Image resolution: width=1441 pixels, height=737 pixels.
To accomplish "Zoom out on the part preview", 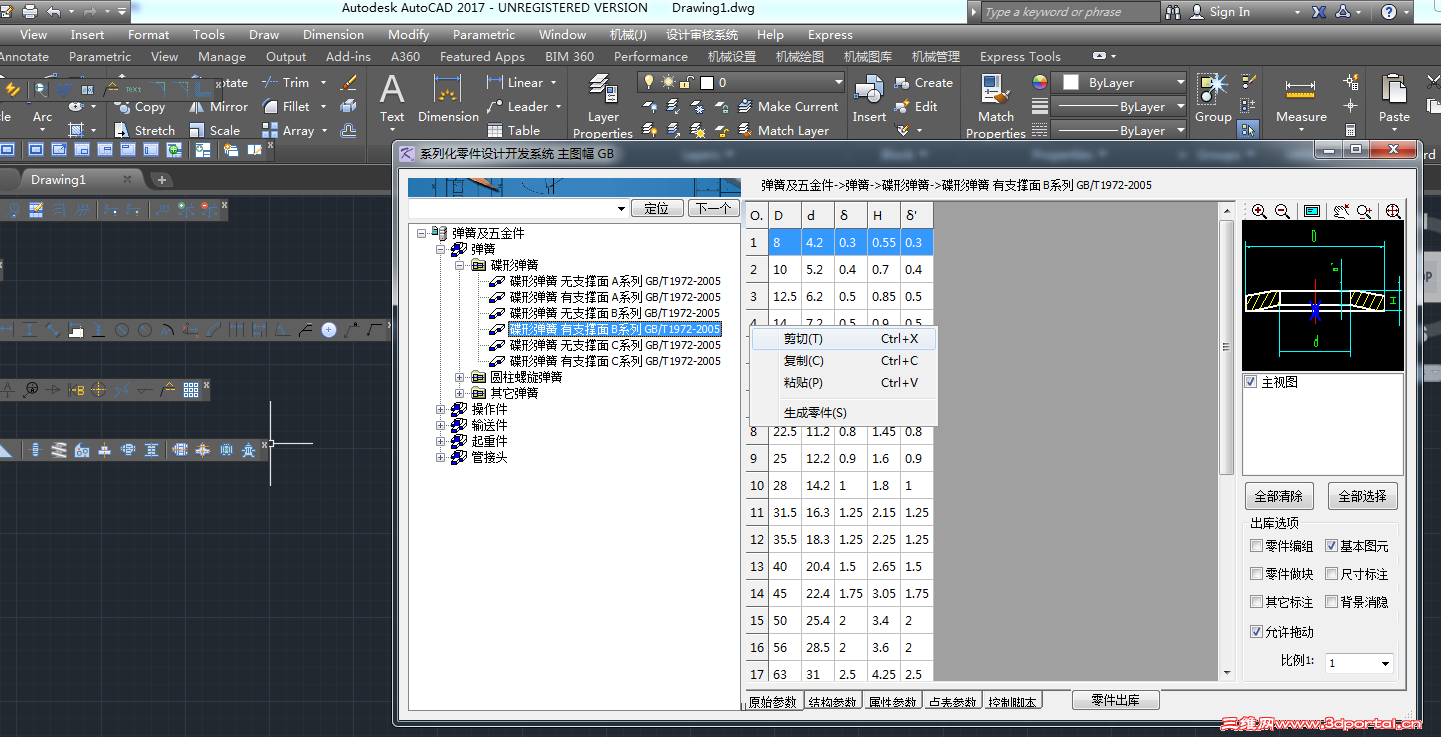I will (1282, 211).
